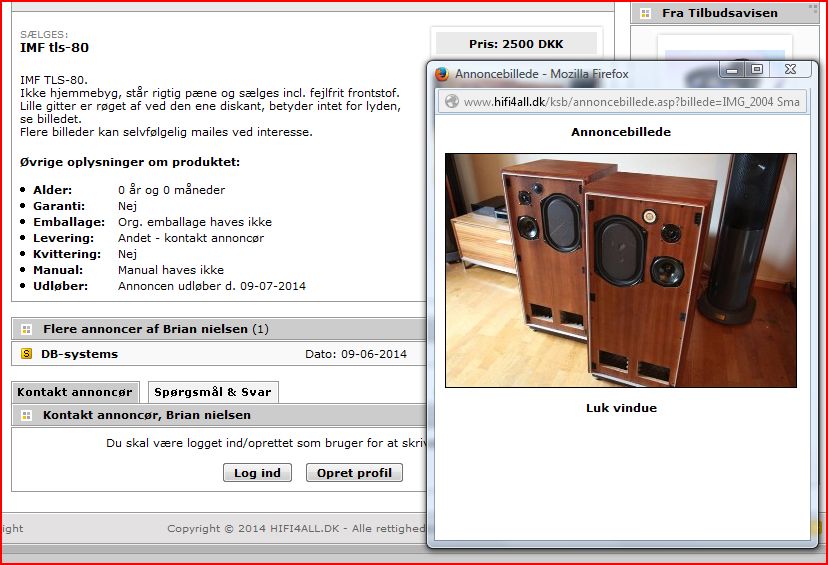Click Annoncen udløber d. 09-07-2014 text
Viewport: 828px width, 565px height.
(212, 286)
